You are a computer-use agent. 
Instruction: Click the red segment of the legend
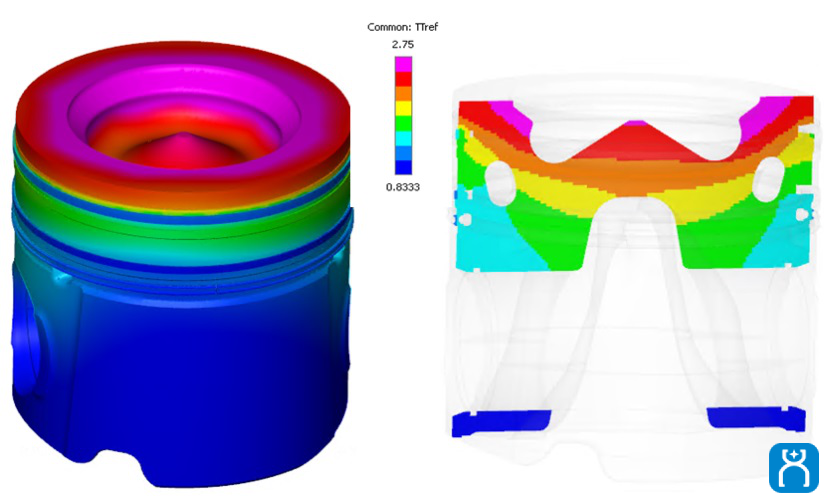[x=404, y=79]
